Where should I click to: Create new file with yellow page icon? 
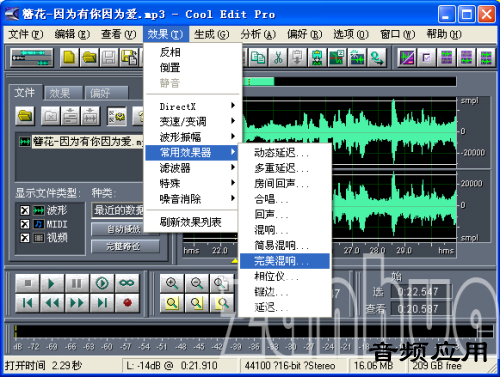coord(69,57)
